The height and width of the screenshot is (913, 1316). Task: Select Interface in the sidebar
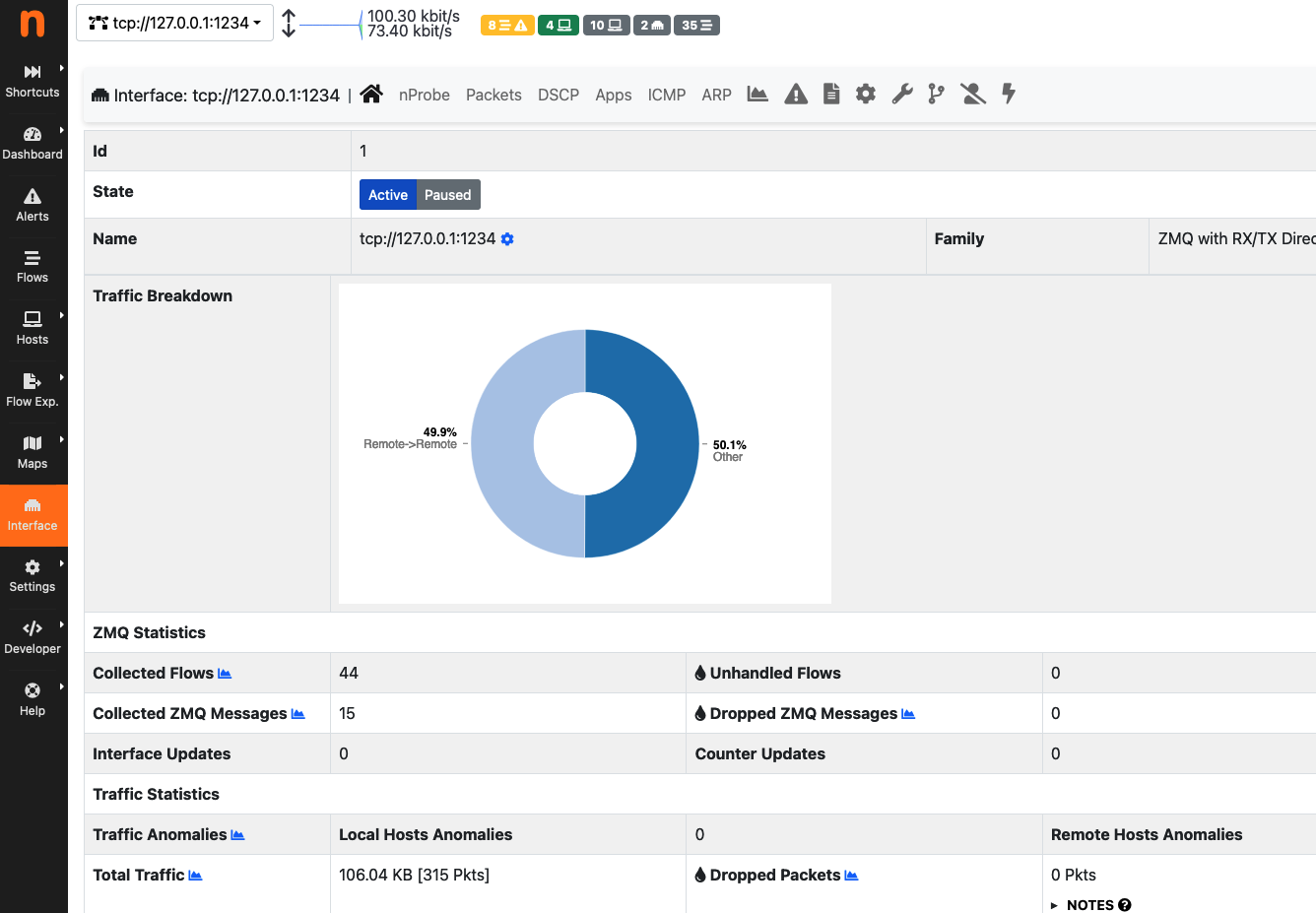tap(33, 515)
